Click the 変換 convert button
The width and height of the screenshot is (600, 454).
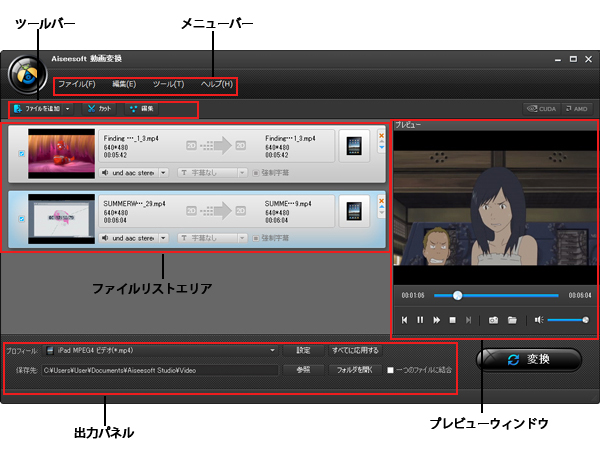(528, 360)
